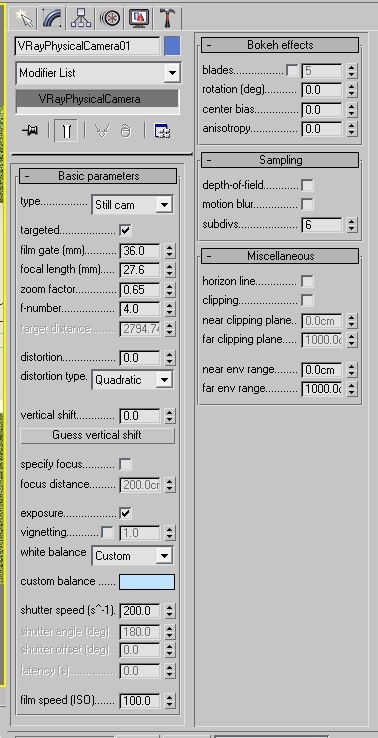Open the Display panel tab
The height and width of the screenshot is (738, 378).
click(x=139, y=18)
